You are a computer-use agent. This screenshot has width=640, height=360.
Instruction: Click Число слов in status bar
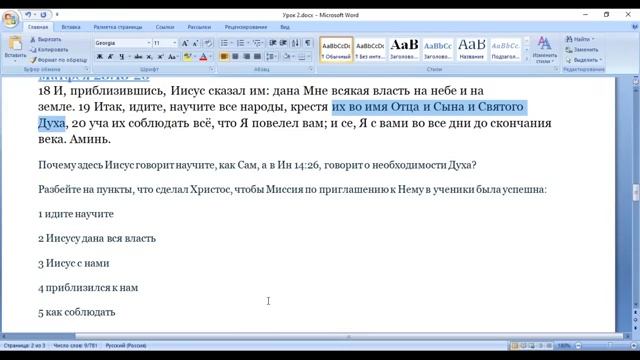coord(76,346)
